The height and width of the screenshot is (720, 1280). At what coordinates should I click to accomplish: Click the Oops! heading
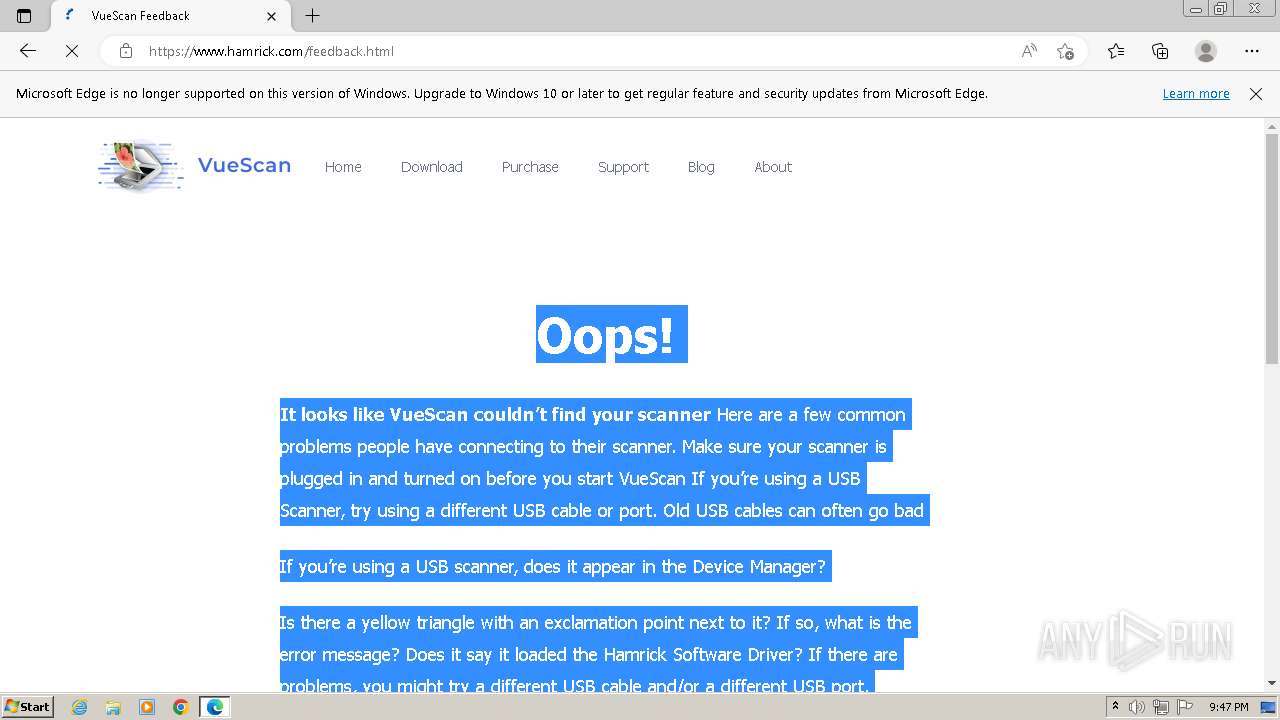click(611, 334)
